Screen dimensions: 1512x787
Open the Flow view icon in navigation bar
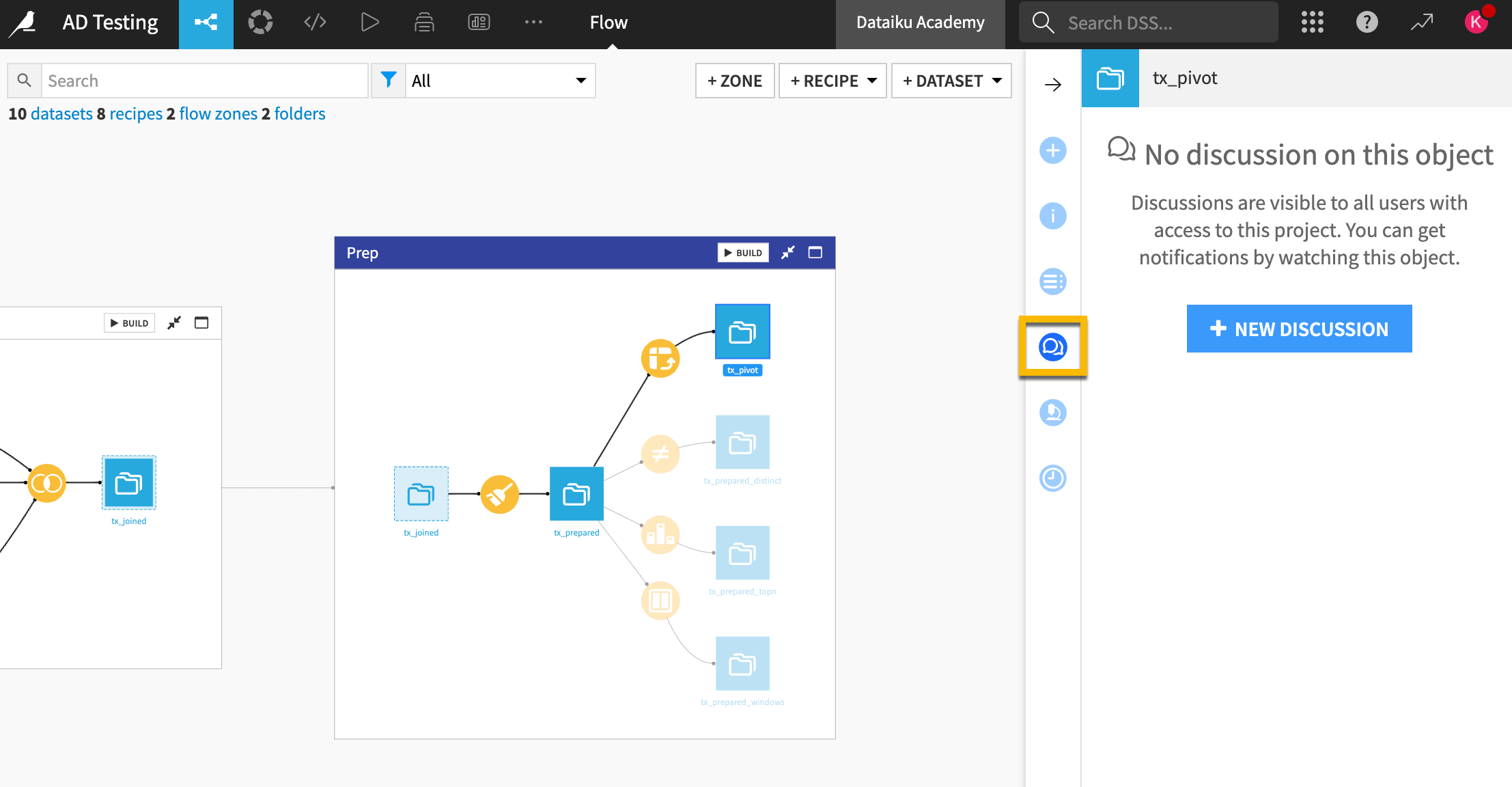[206, 23]
